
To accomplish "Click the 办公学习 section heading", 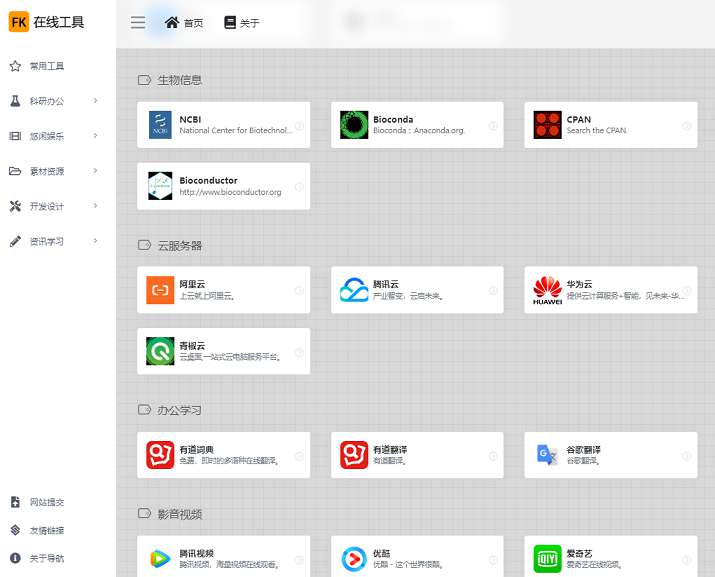I will point(179,410).
